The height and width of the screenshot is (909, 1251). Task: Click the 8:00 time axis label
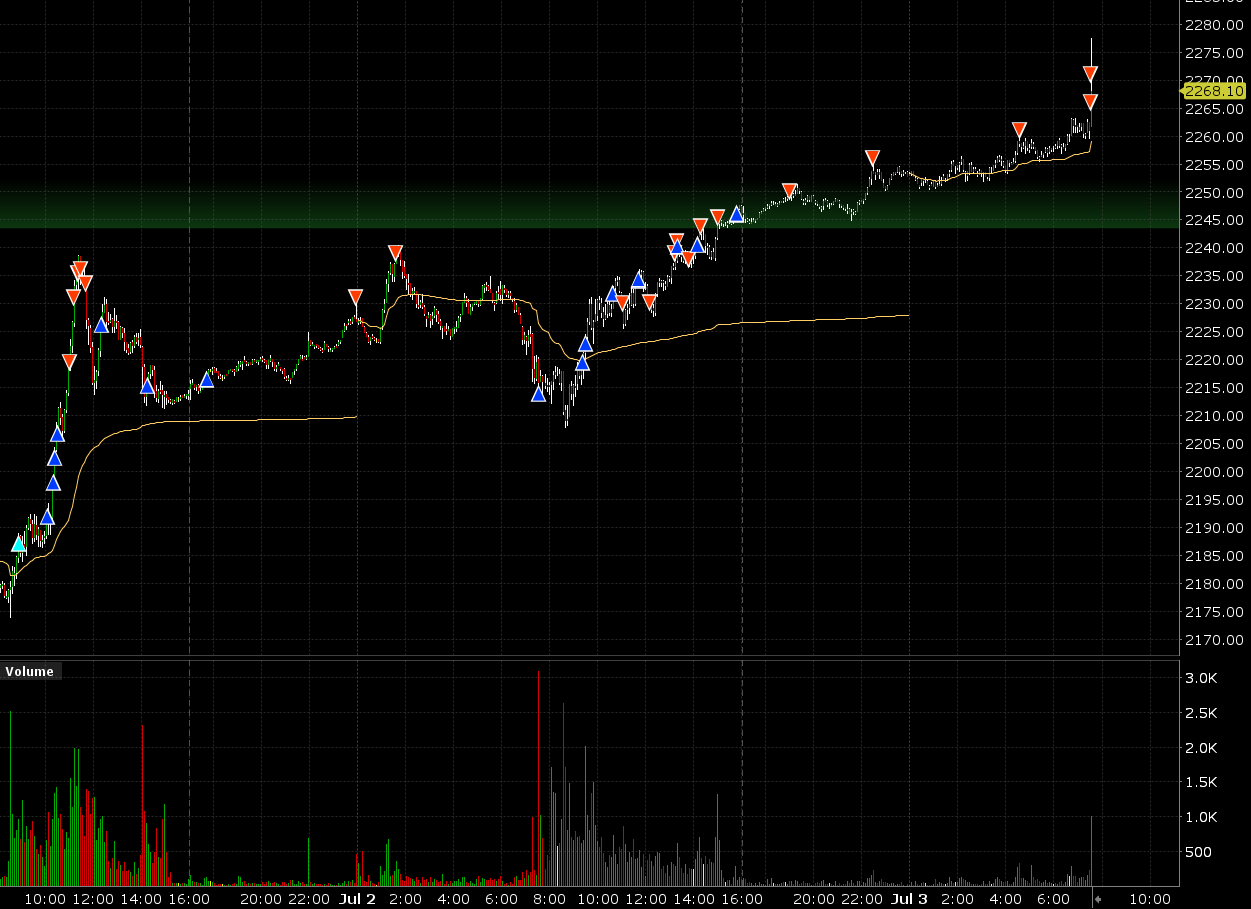[550, 899]
